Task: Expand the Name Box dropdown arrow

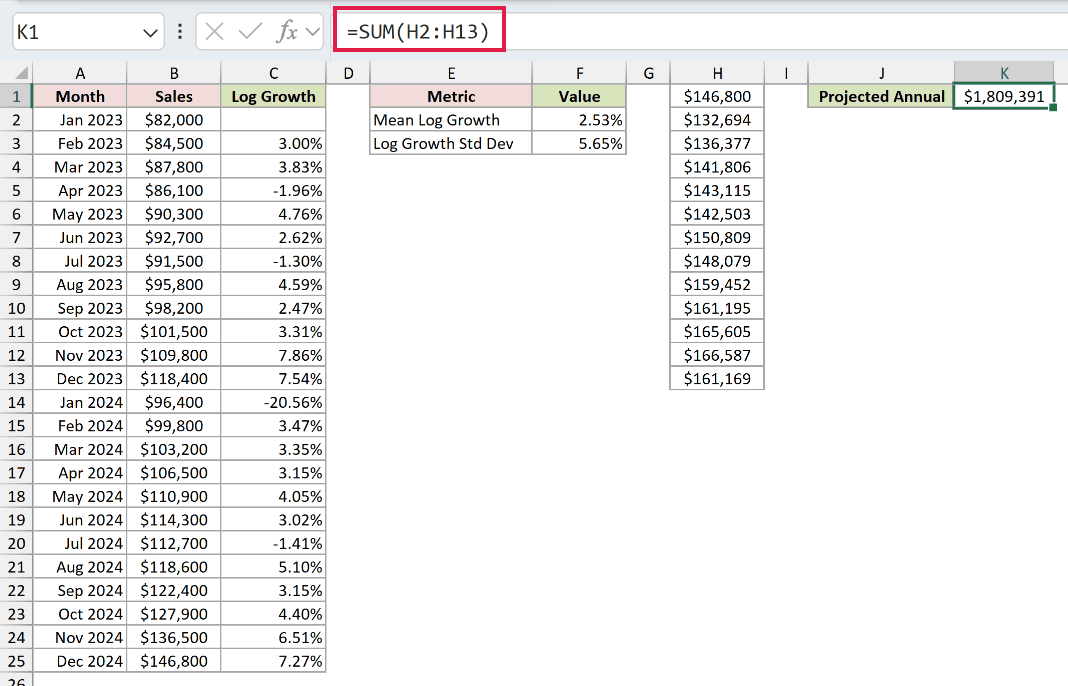Action: pos(151,32)
